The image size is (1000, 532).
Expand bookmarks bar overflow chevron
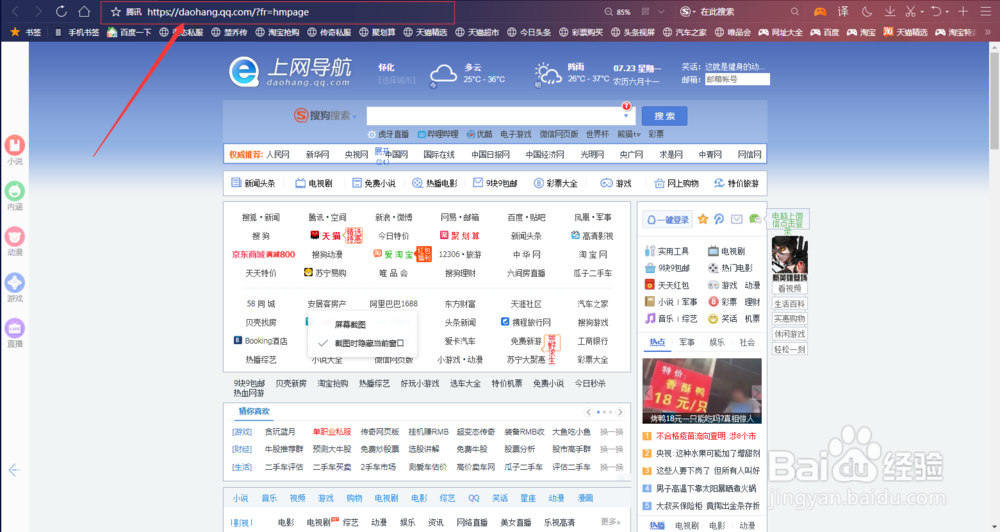coord(988,32)
